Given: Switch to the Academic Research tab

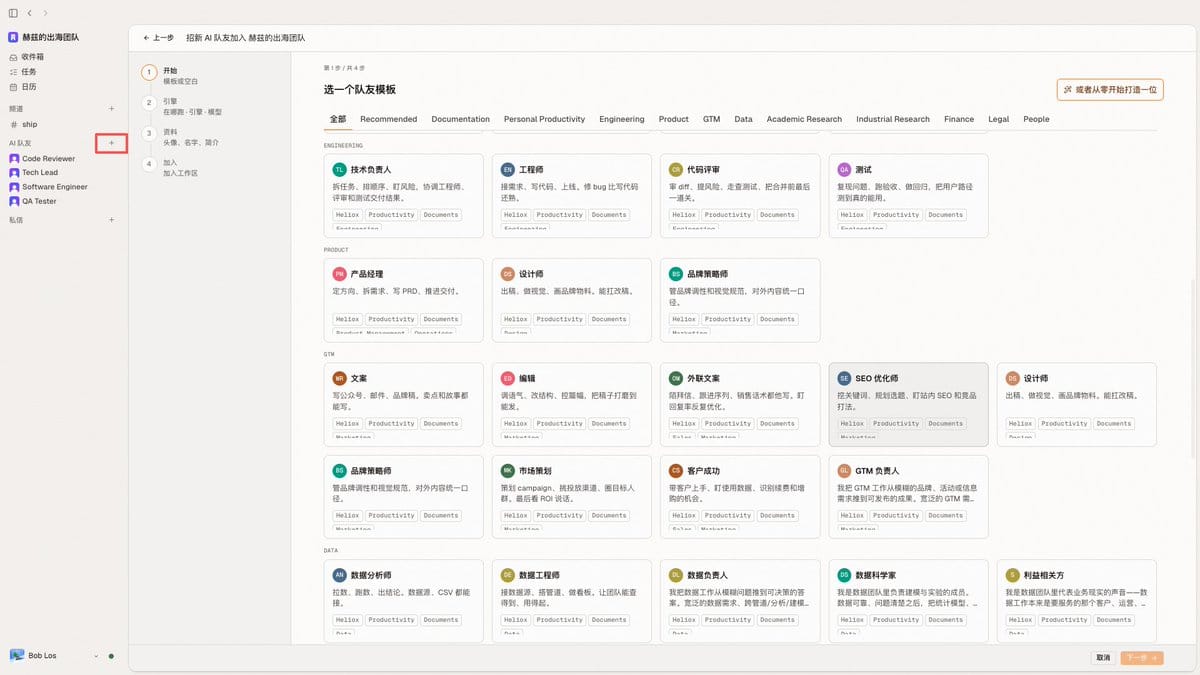Looking at the screenshot, I should coord(804,119).
